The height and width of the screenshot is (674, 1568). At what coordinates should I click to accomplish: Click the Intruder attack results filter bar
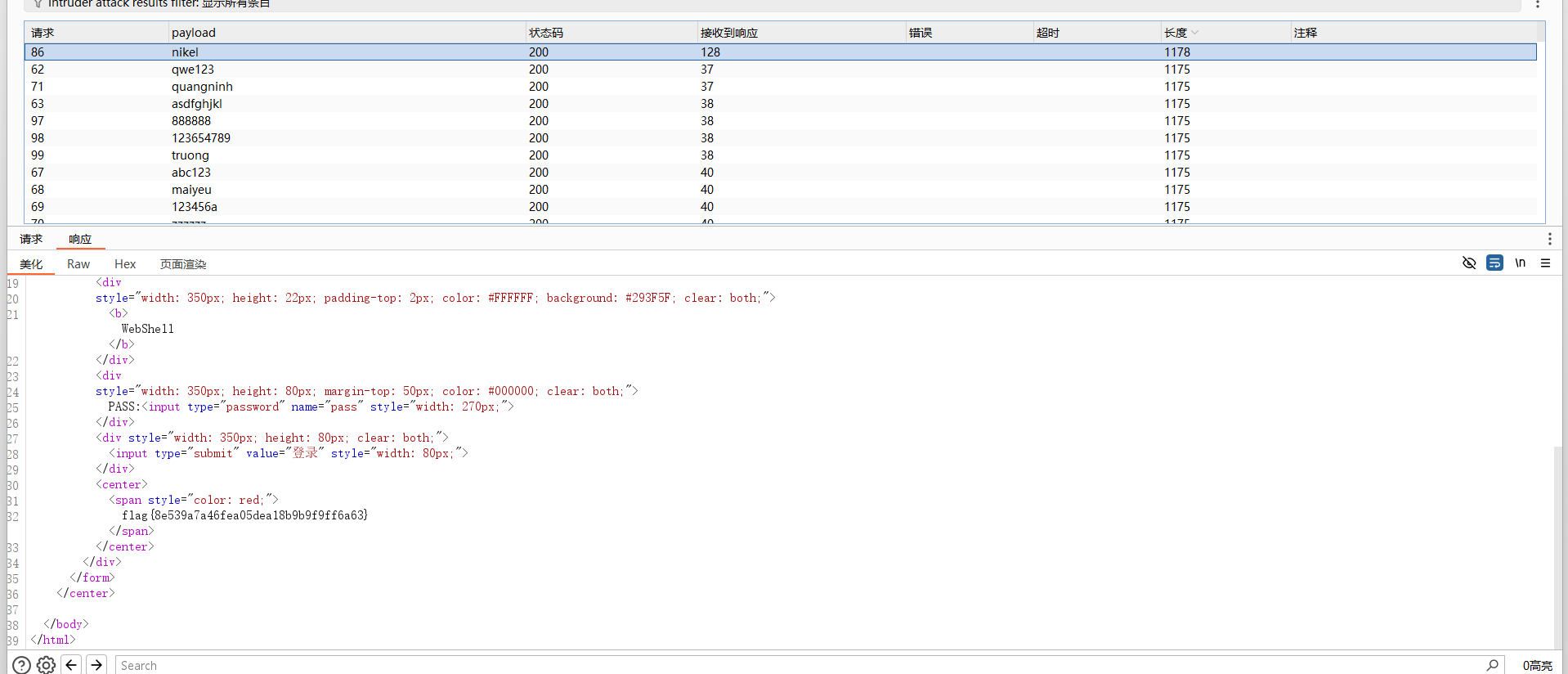[773, 4]
